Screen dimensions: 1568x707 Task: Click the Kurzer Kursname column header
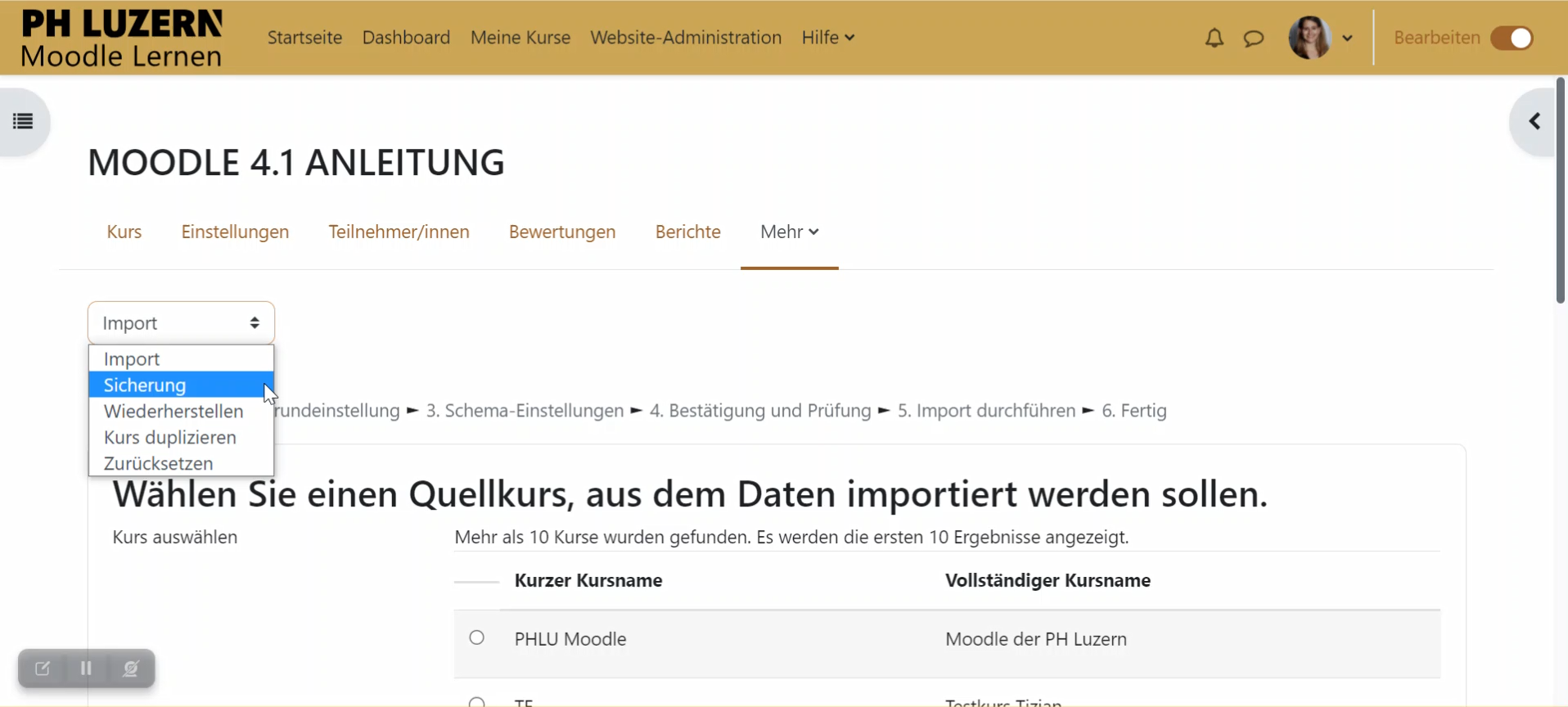pos(588,580)
